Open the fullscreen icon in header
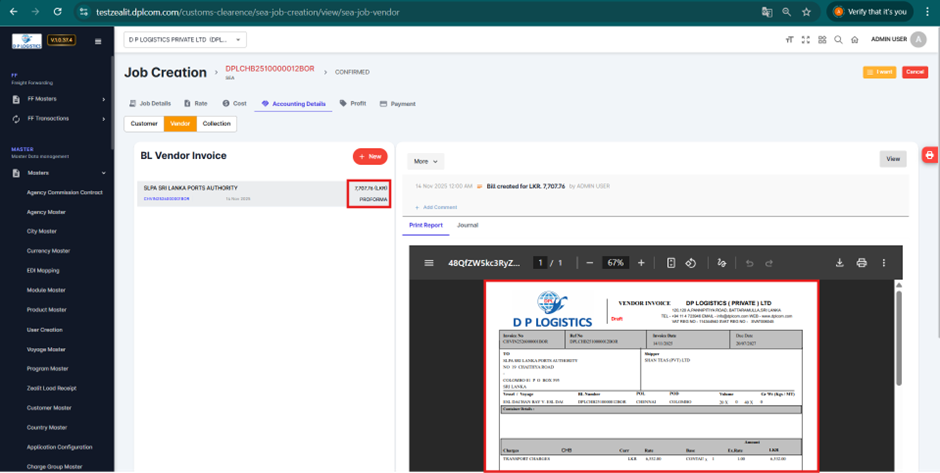The width and height of the screenshot is (940, 473). tap(805, 40)
